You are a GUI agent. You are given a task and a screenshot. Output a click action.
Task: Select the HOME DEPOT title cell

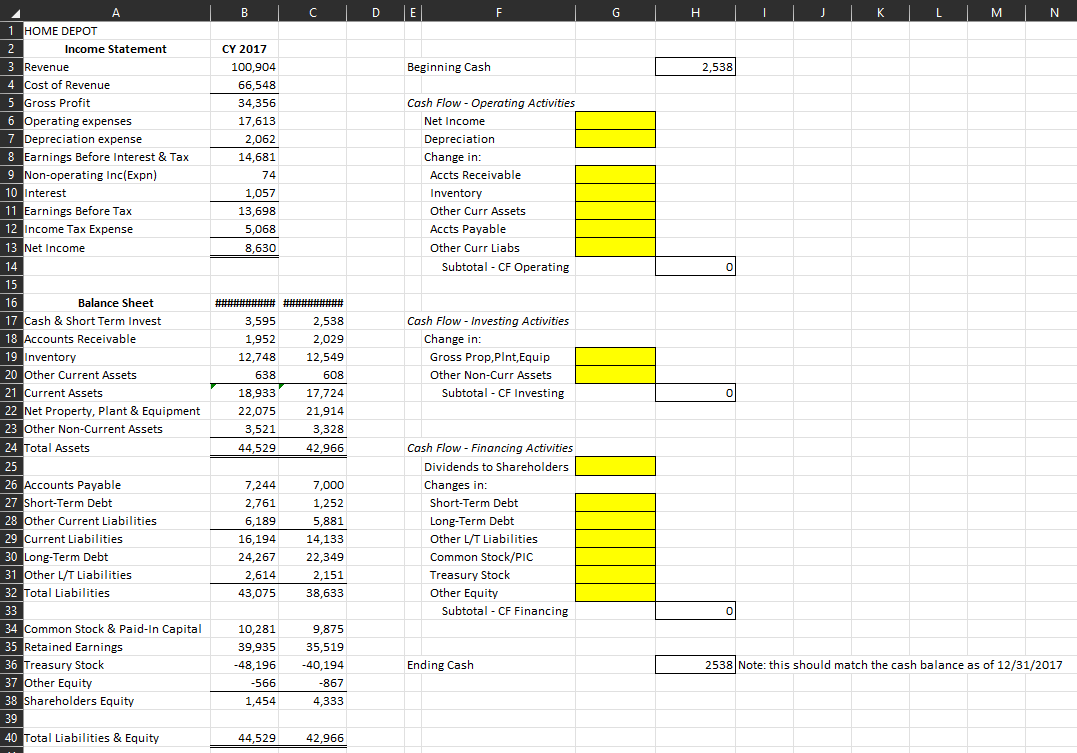click(x=117, y=31)
